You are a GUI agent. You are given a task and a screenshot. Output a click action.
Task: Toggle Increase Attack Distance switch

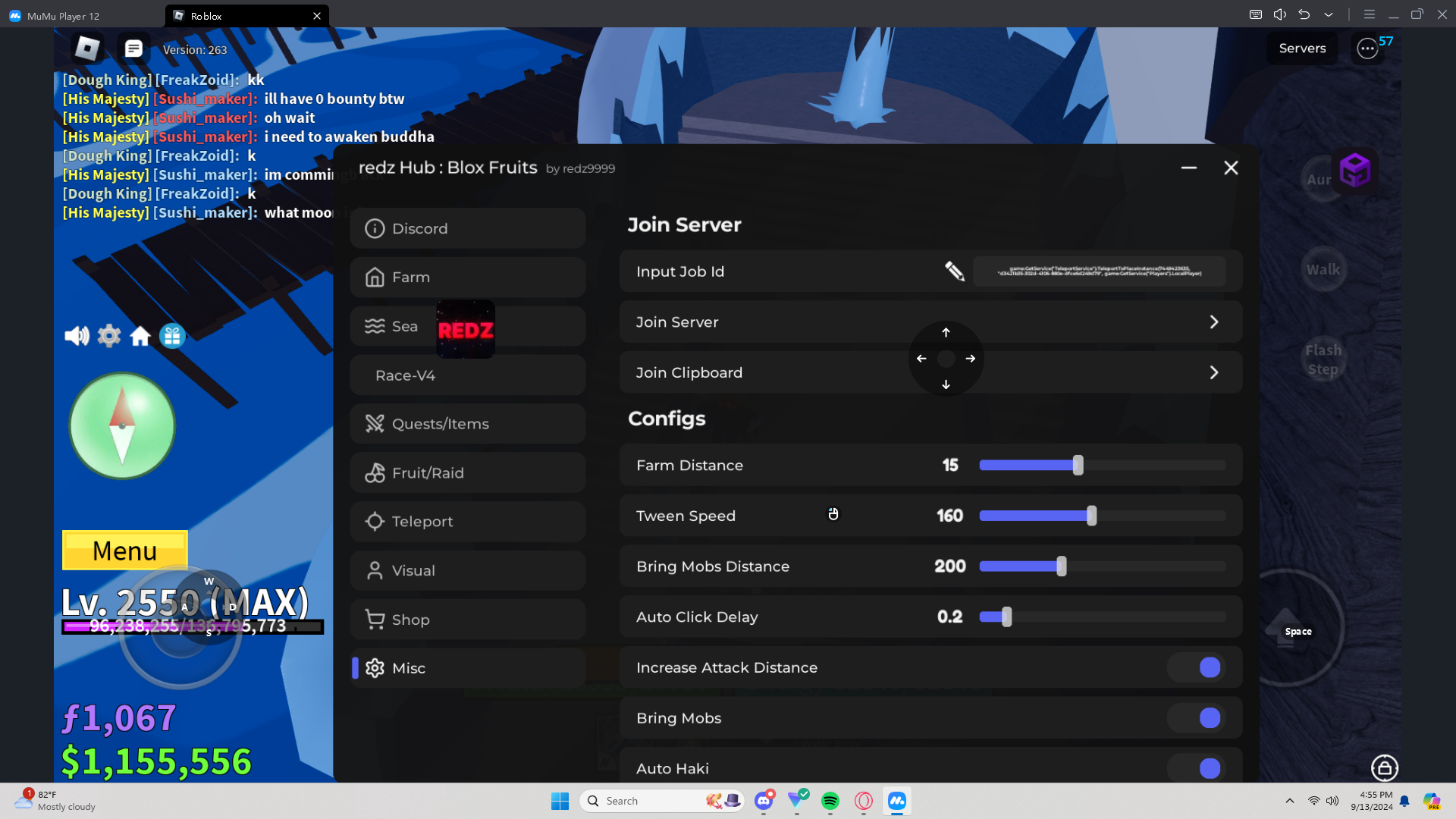(1197, 667)
